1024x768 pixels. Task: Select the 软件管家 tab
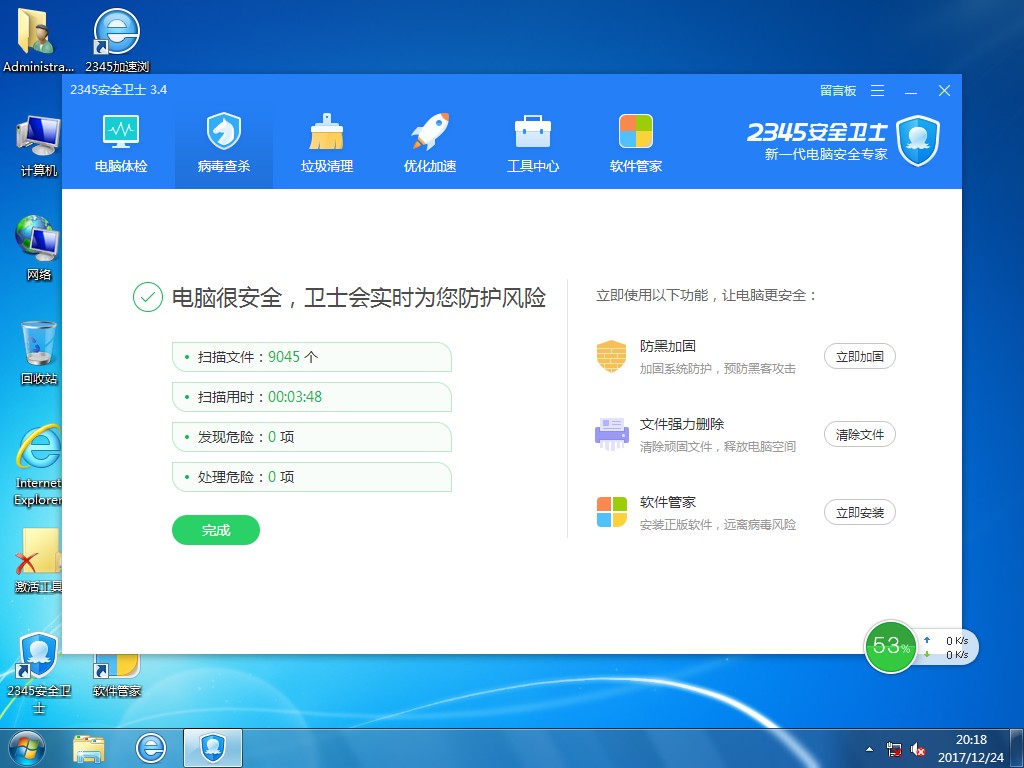pyautogui.click(x=635, y=144)
